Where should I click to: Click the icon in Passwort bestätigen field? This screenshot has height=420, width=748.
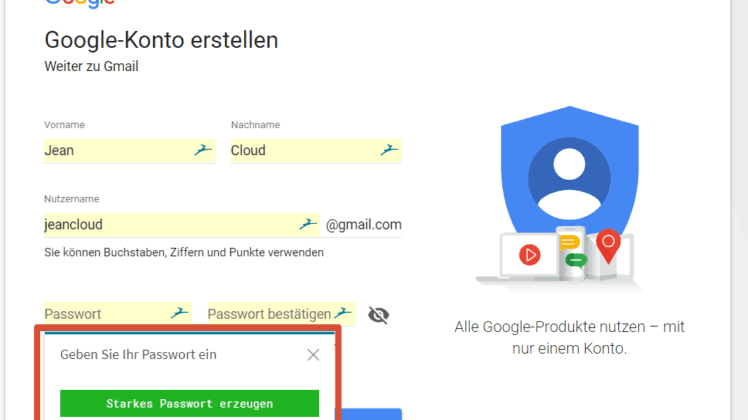343,313
